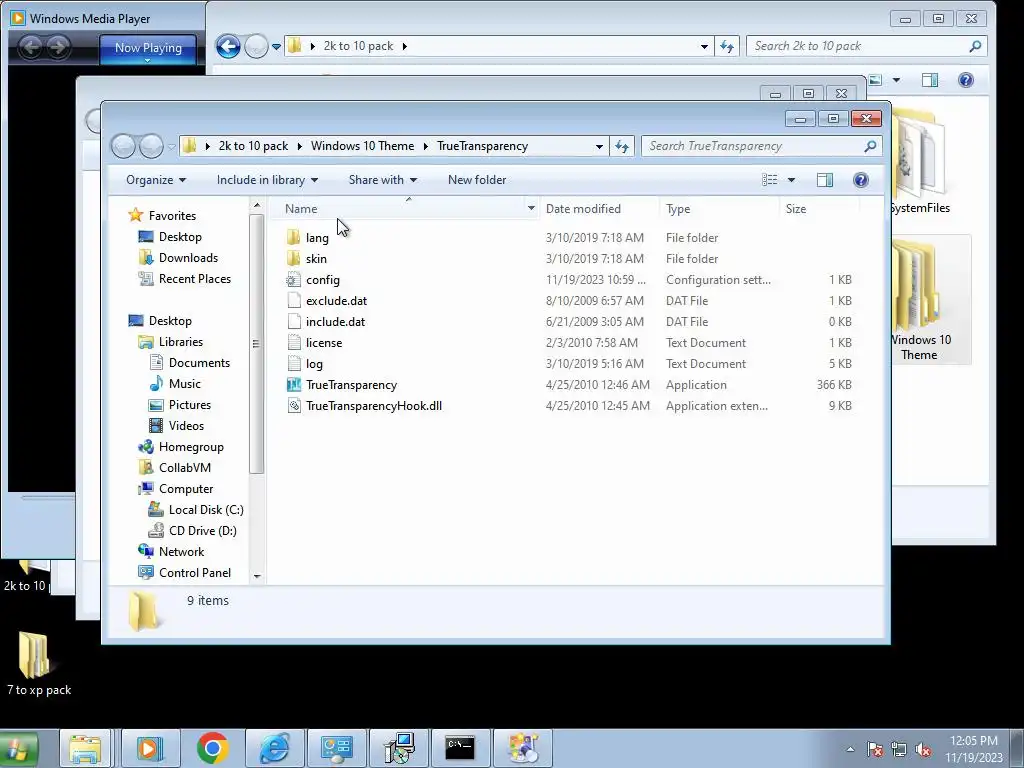
Task: Select Downloads in Favorites
Action: point(188,258)
